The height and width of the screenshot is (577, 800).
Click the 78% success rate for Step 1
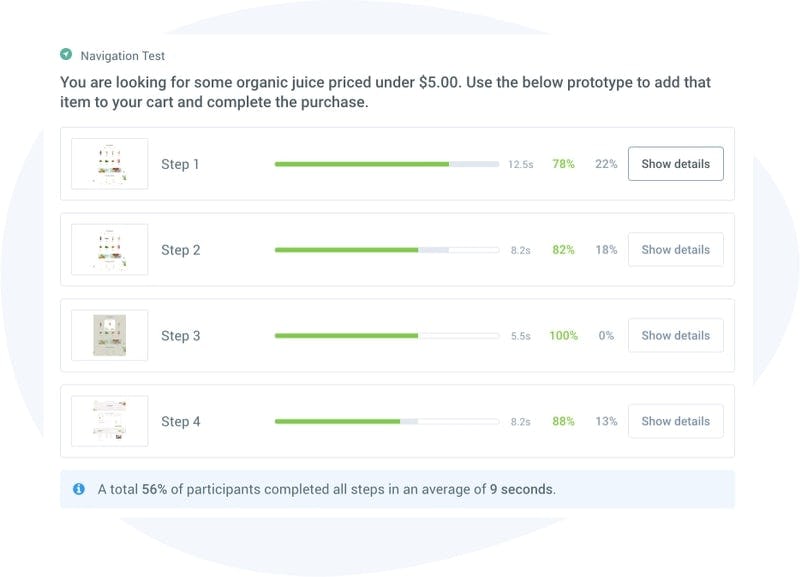[563, 164]
